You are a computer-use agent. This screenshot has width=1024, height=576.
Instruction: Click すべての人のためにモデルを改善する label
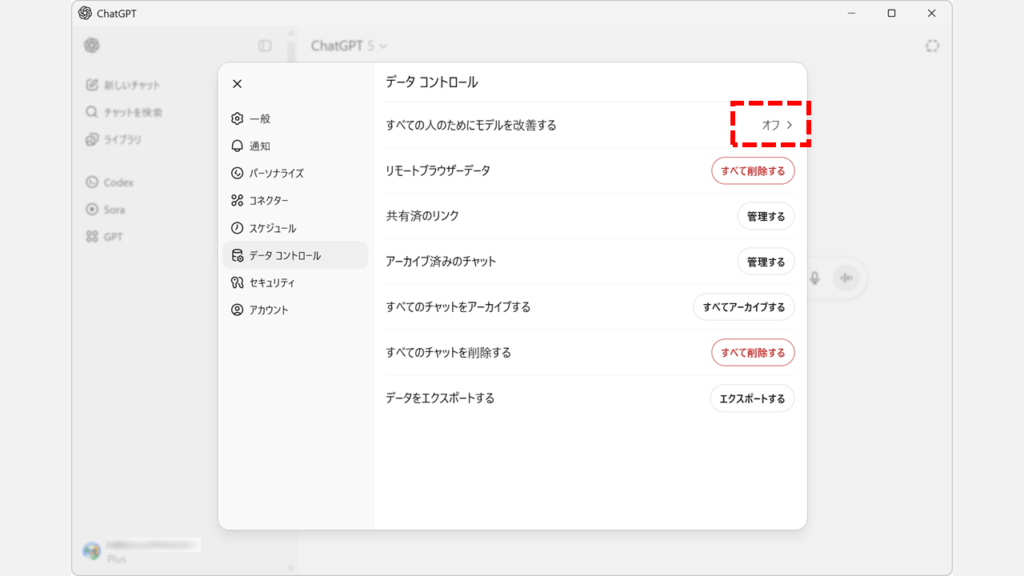(x=471, y=125)
